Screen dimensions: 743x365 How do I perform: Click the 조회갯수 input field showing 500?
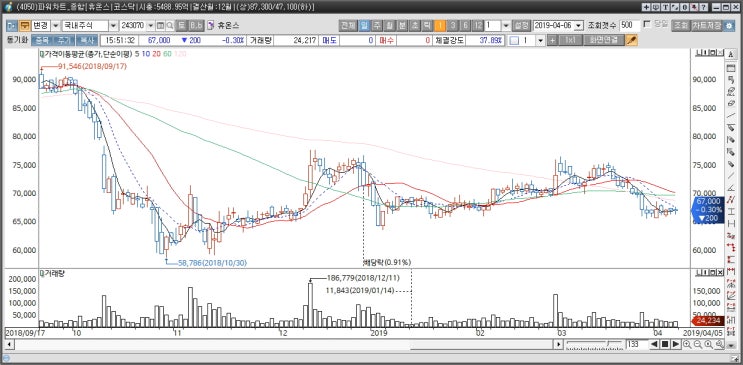point(630,26)
